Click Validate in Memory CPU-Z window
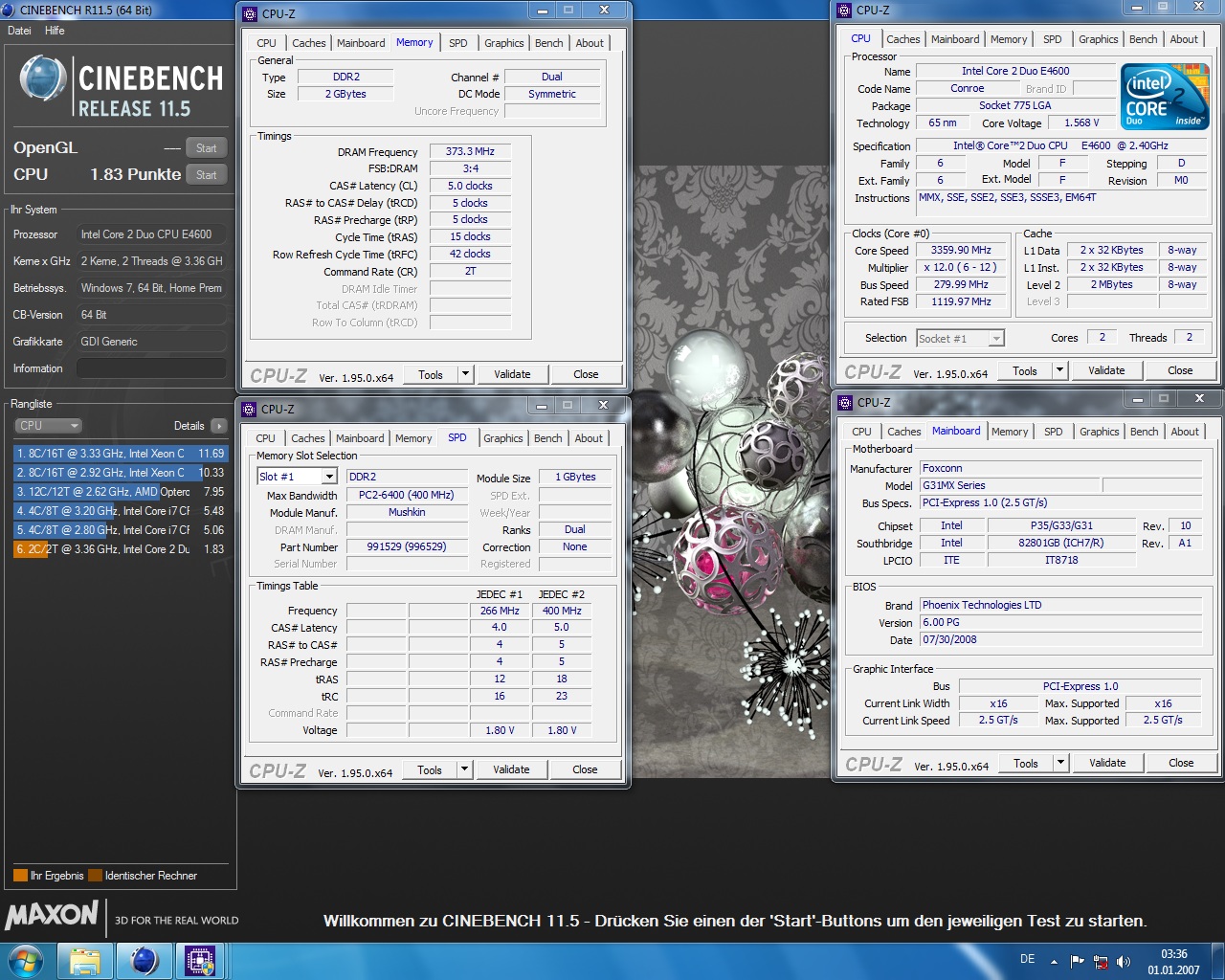This screenshot has height=980, width=1225. click(512, 374)
